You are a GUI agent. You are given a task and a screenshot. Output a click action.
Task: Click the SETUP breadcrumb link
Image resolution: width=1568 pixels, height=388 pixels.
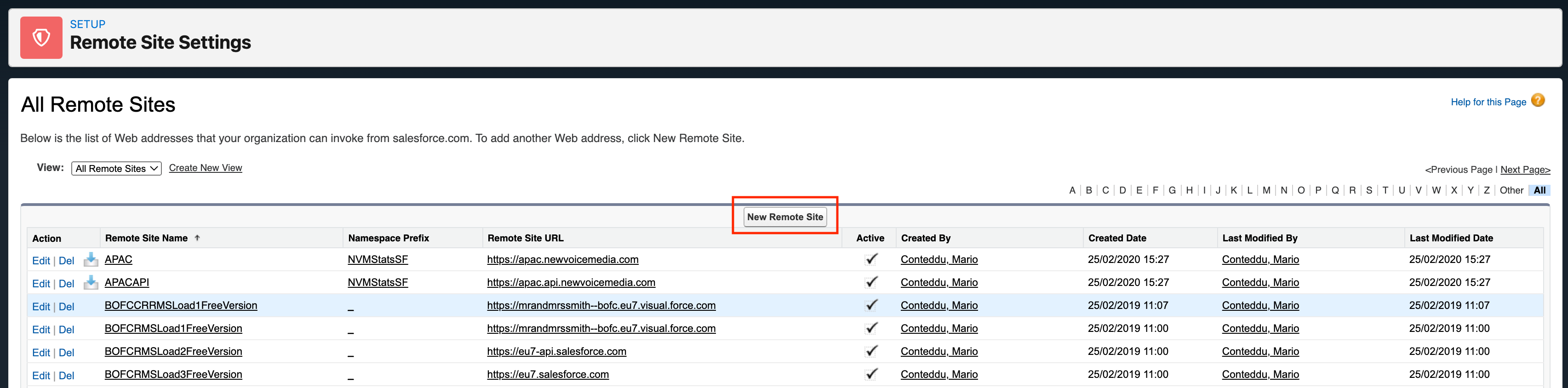[x=88, y=24]
